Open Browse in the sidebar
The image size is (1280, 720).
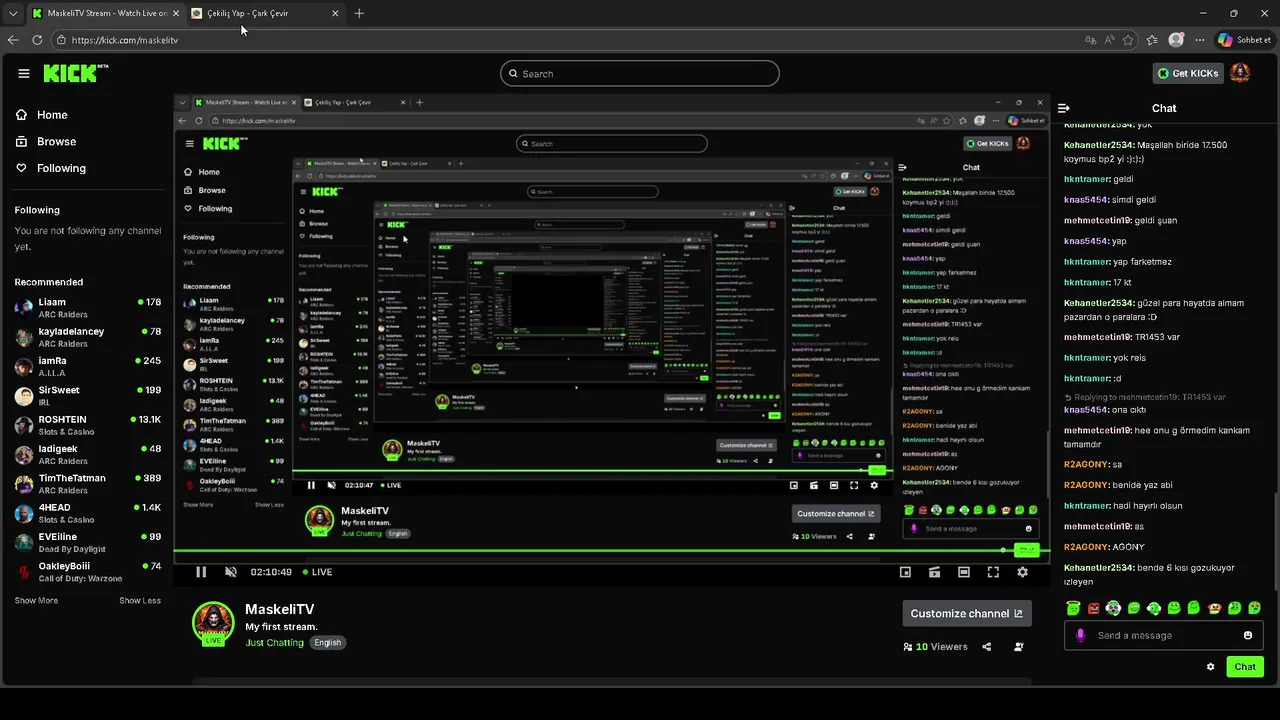point(46,142)
